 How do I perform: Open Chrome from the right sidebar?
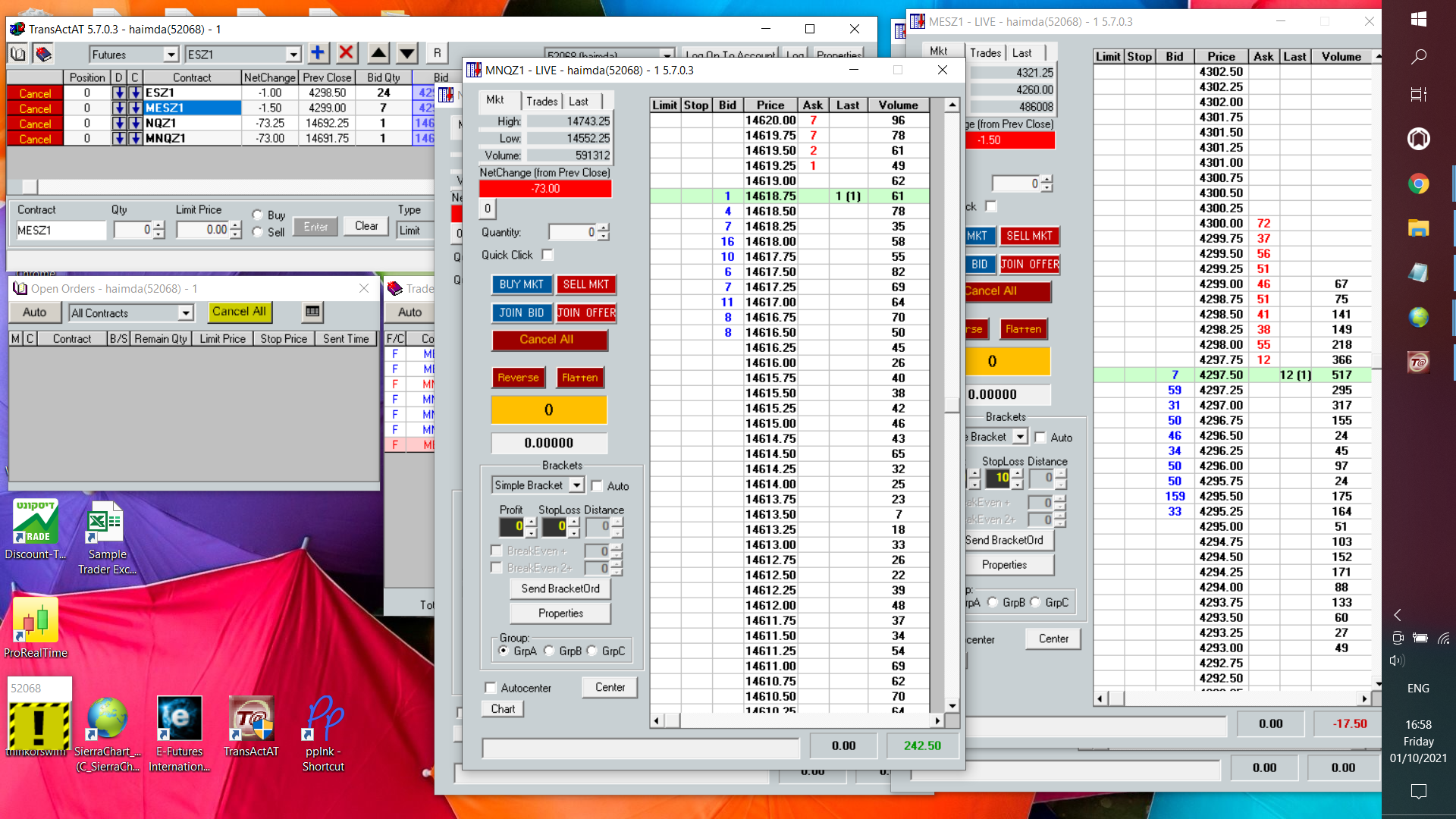pos(1418,184)
